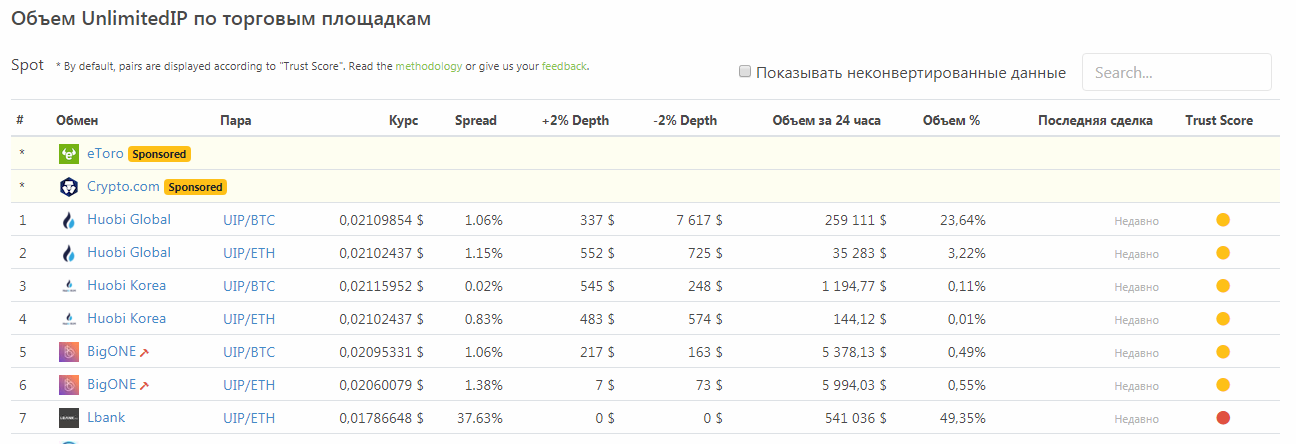Screen dimensions: 1296x444
Task: Click red arrow icon next to BigONE row 6
Action: click(x=145, y=386)
